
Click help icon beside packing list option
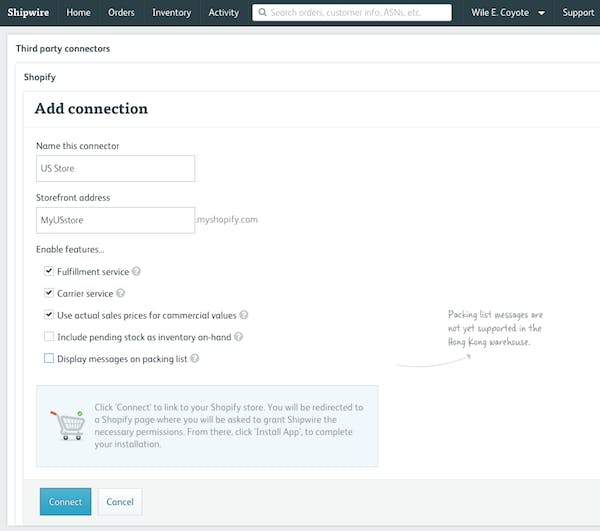tap(195, 358)
